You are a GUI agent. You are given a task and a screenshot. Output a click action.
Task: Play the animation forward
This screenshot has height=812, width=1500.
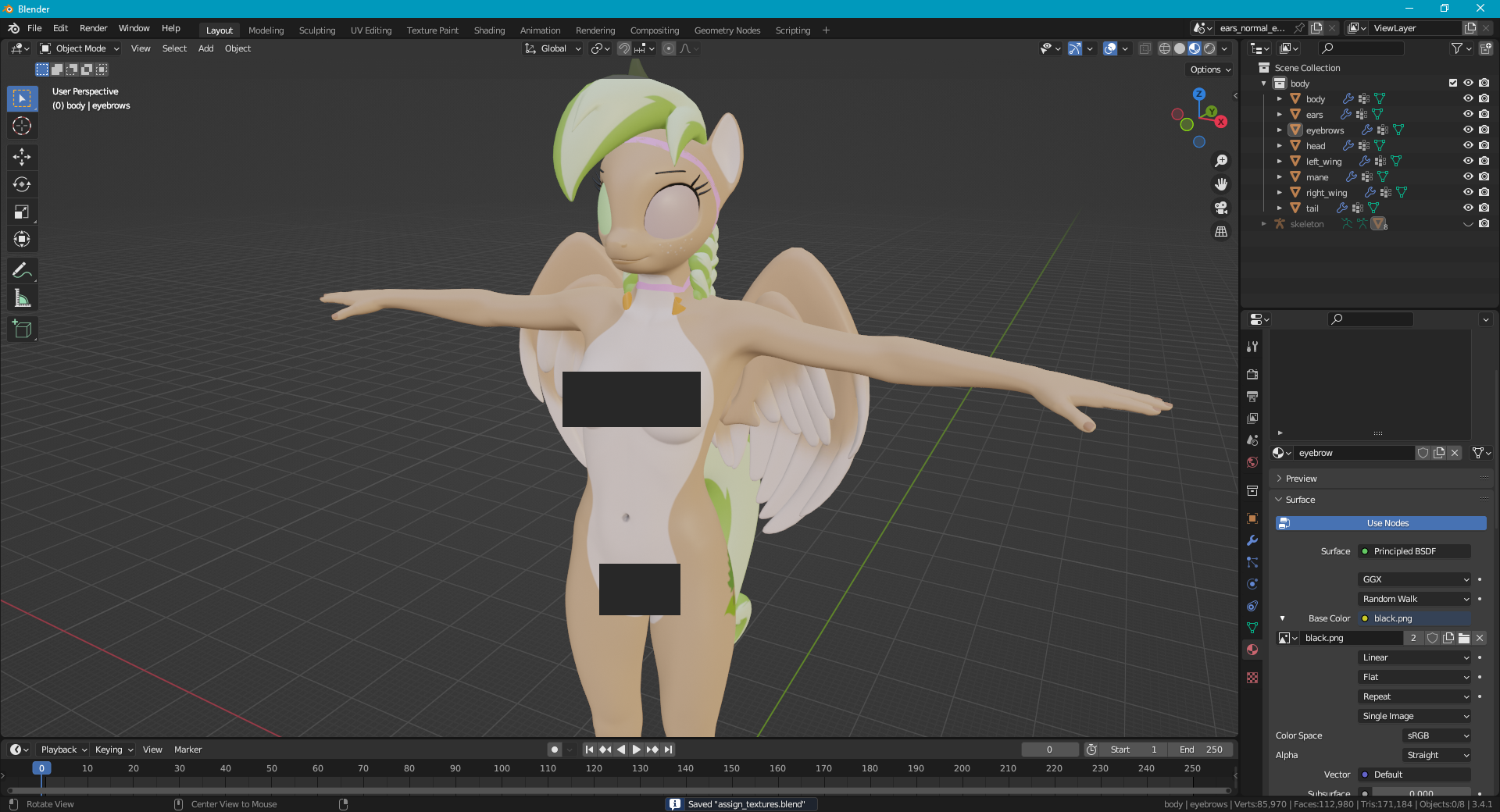637,750
